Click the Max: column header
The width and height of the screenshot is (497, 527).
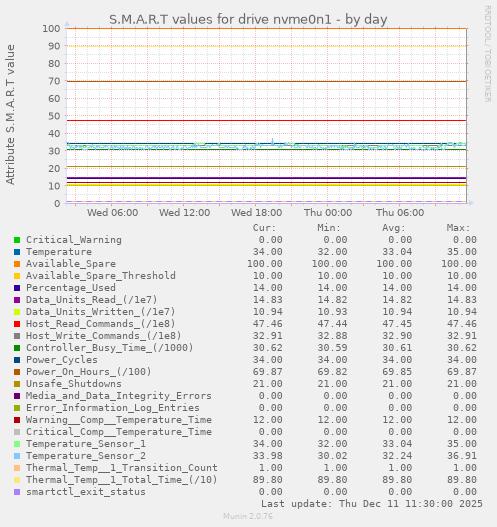pos(458,228)
